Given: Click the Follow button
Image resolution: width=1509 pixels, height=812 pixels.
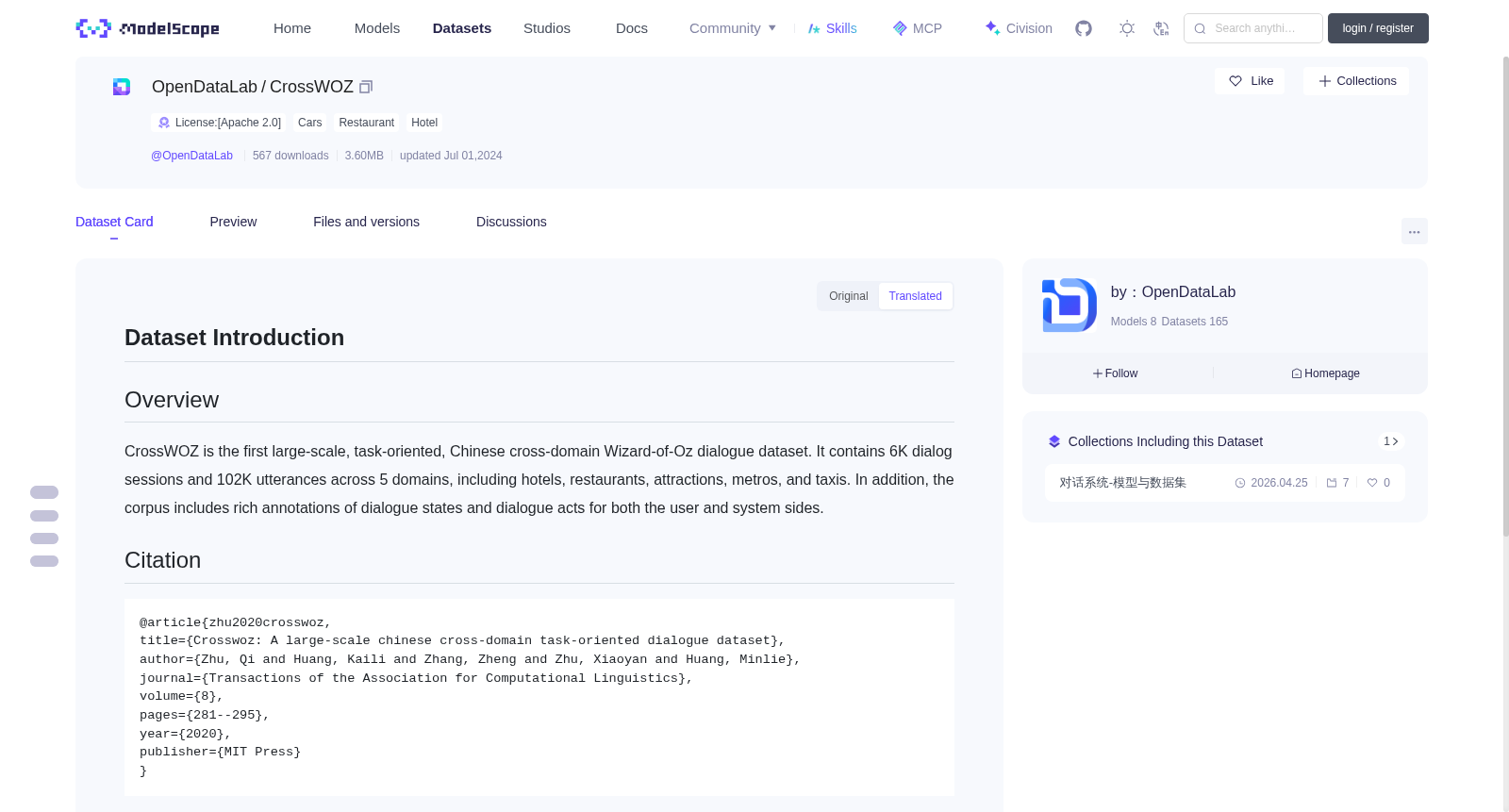Looking at the screenshot, I should (x=1116, y=373).
